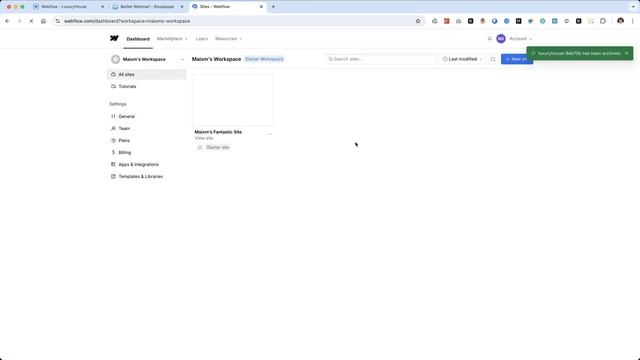Stop loading the page

pyautogui.click(x=31, y=21)
